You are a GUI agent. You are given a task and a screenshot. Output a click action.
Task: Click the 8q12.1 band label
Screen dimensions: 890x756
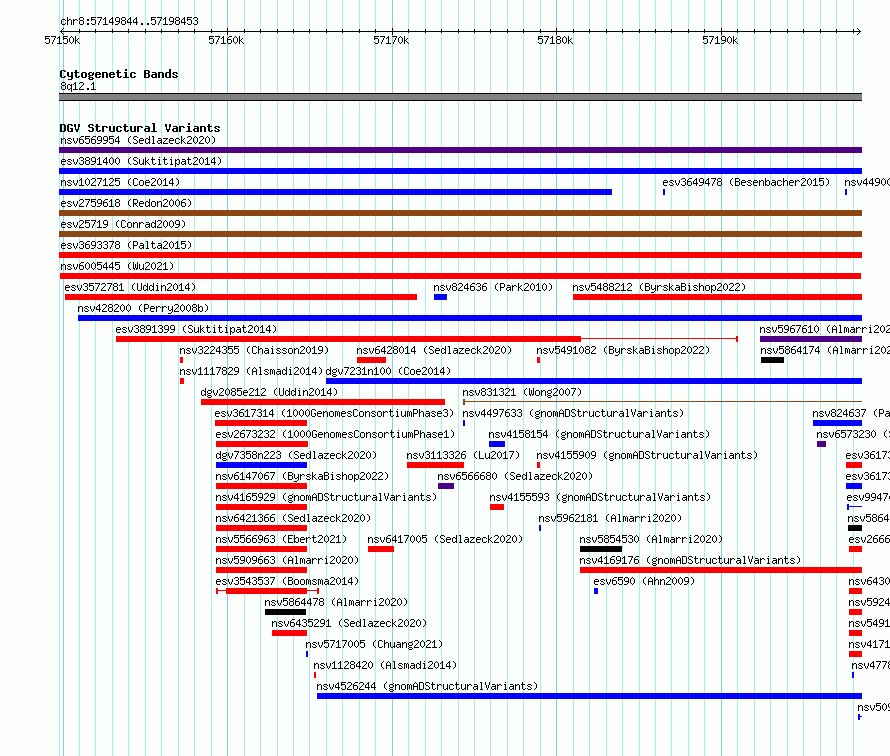click(78, 86)
